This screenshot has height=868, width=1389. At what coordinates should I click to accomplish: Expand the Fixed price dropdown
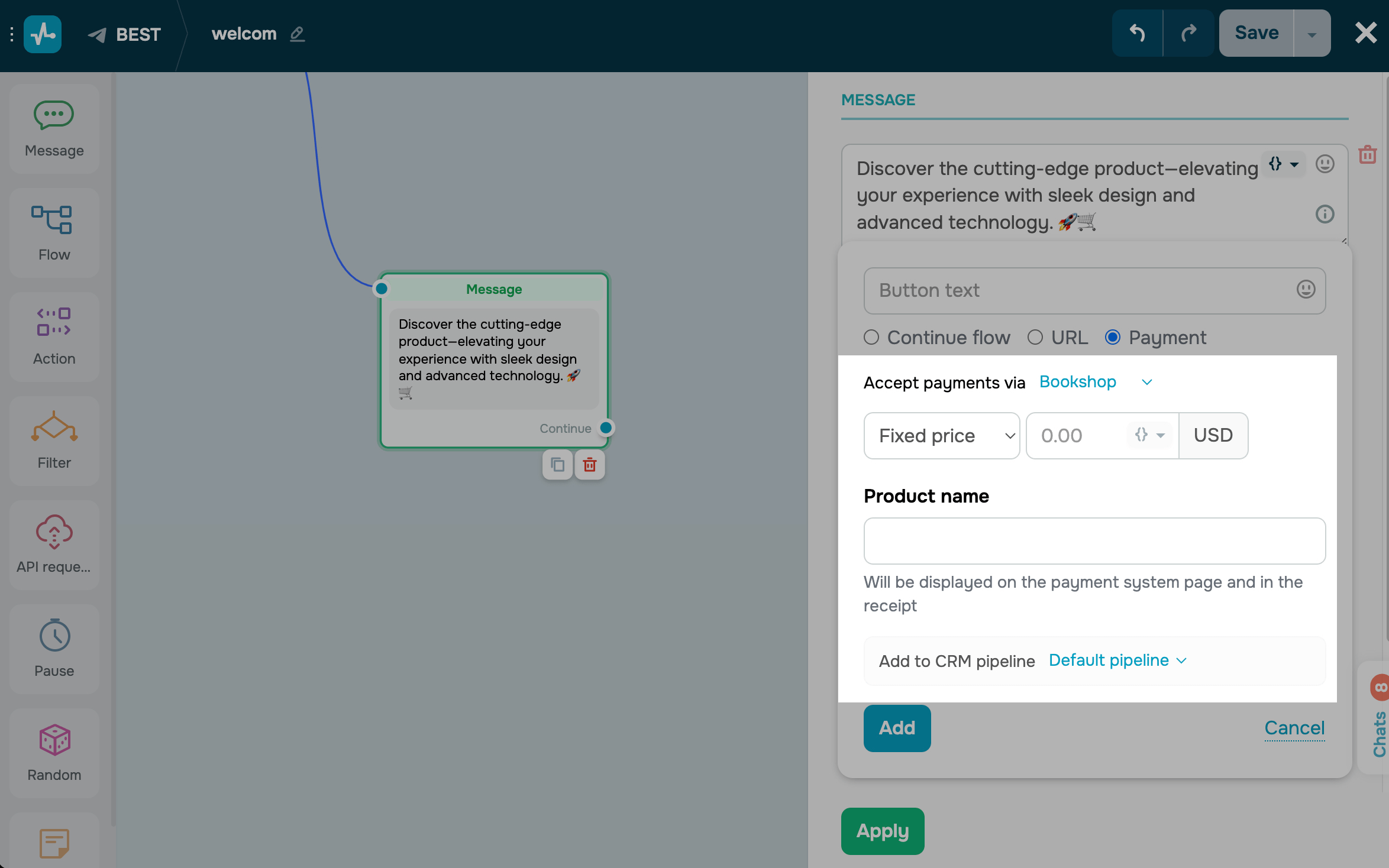(x=941, y=436)
